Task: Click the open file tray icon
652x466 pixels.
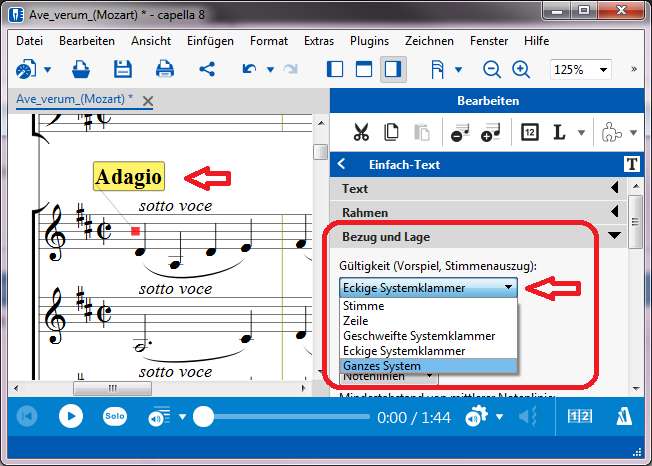Action: [81, 69]
